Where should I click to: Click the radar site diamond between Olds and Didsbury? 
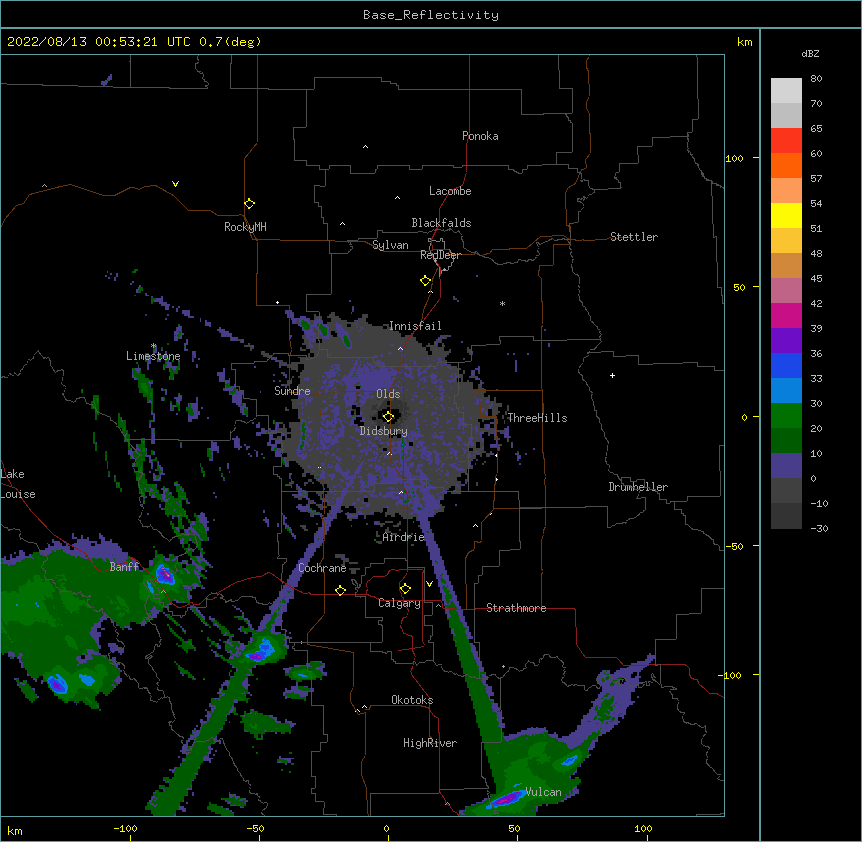(x=388, y=417)
